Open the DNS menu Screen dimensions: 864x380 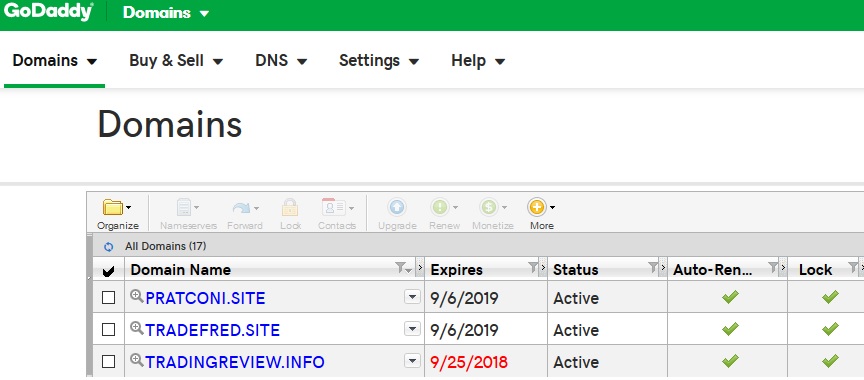click(x=281, y=60)
